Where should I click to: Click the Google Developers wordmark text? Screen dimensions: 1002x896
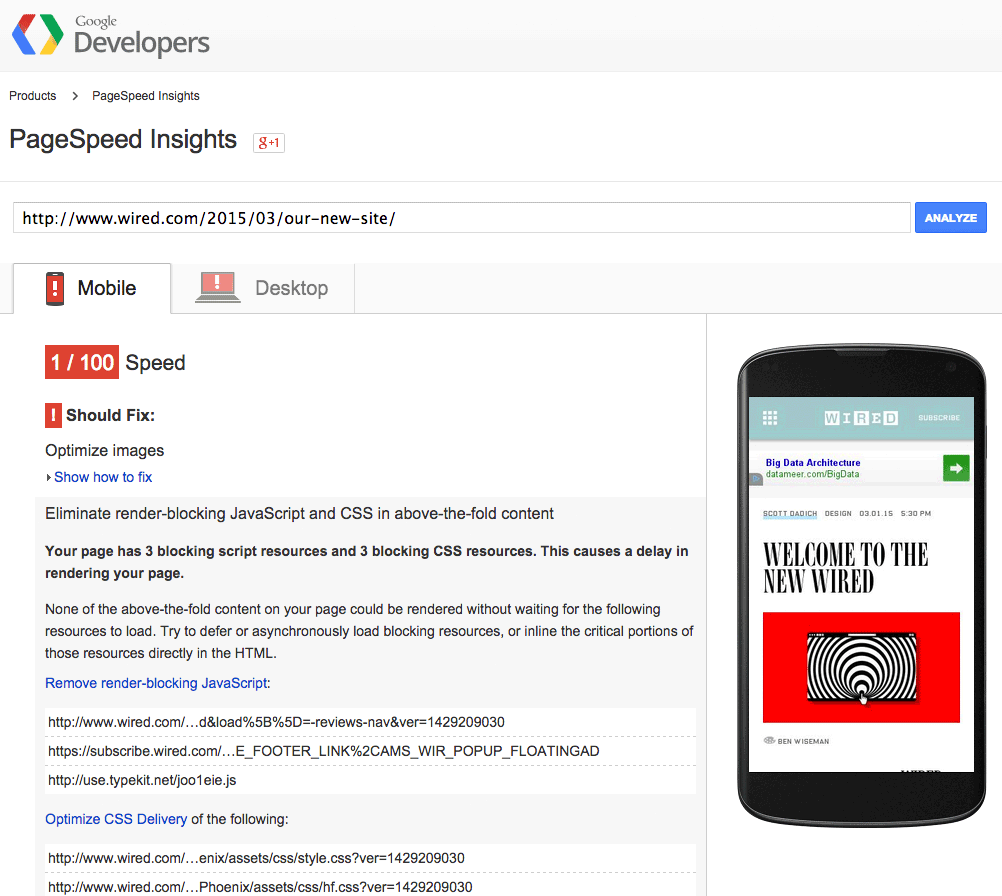coord(141,36)
